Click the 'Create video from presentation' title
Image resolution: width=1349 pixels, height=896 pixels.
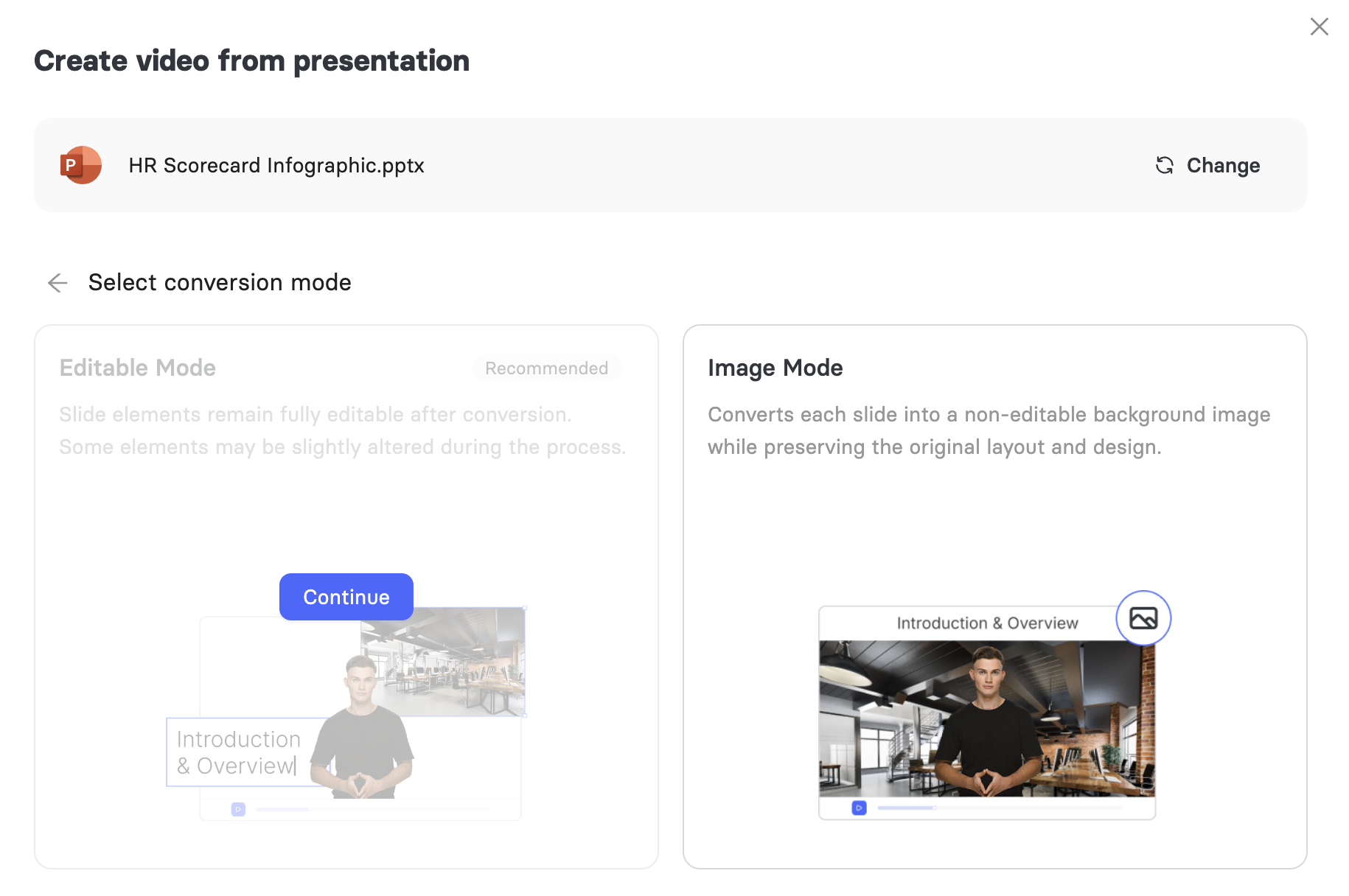click(x=251, y=60)
